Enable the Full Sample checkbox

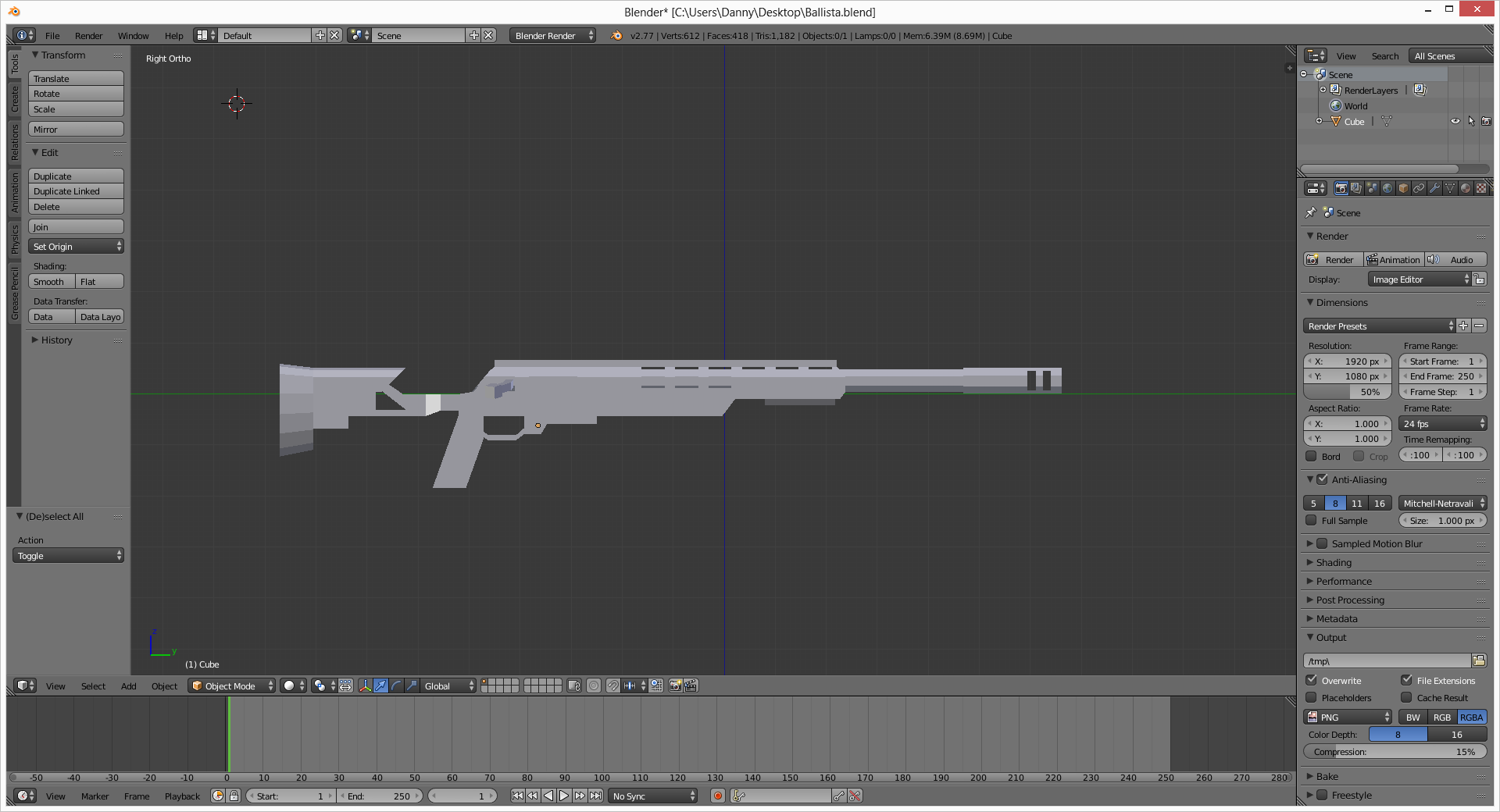[1312, 521]
